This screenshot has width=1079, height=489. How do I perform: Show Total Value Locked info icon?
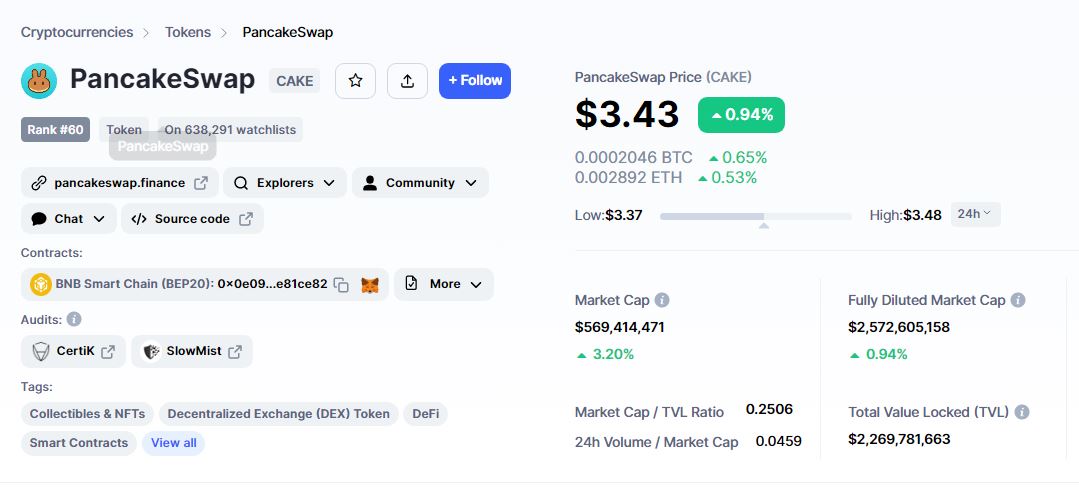click(x=1022, y=412)
